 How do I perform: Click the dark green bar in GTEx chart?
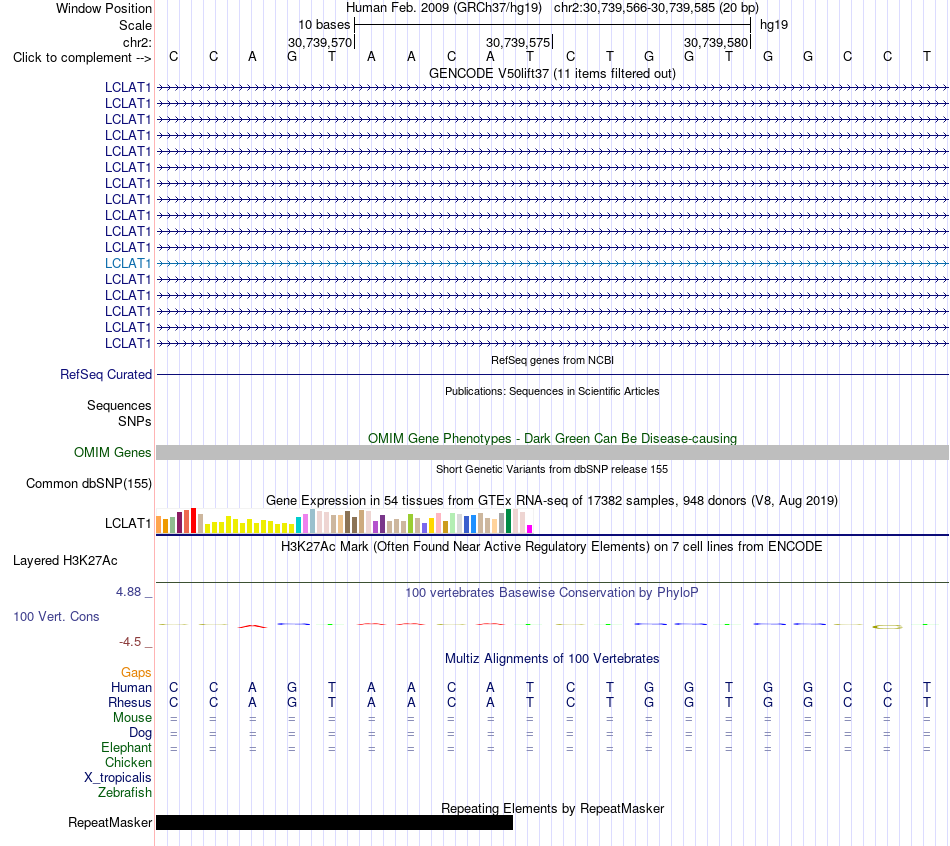tap(509, 521)
